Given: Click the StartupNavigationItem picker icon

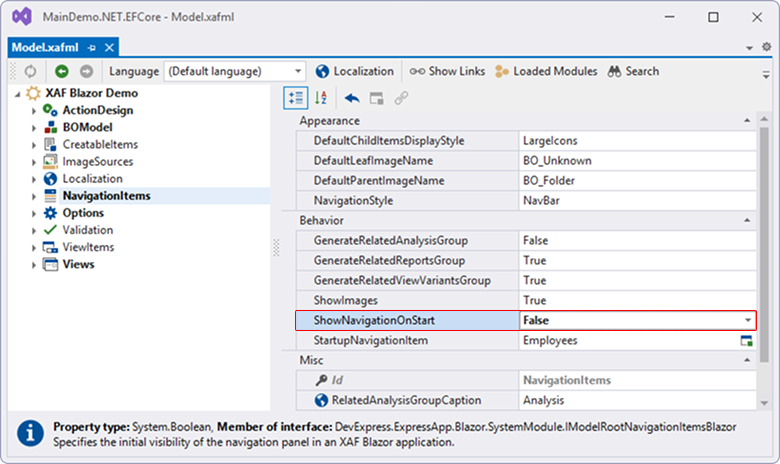Looking at the screenshot, I should coord(746,341).
